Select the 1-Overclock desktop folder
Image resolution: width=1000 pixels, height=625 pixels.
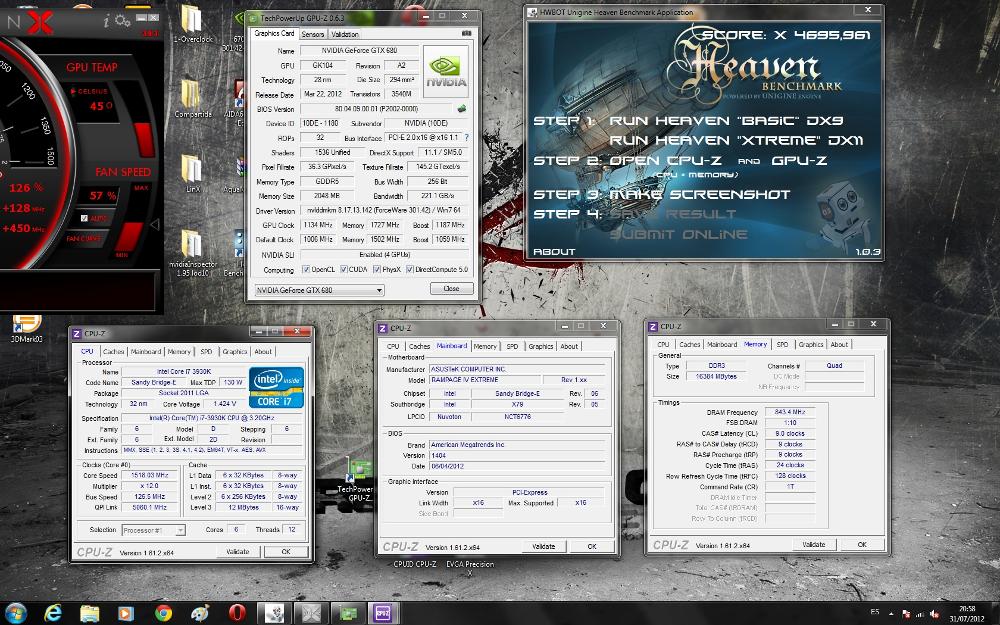(192, 24)
